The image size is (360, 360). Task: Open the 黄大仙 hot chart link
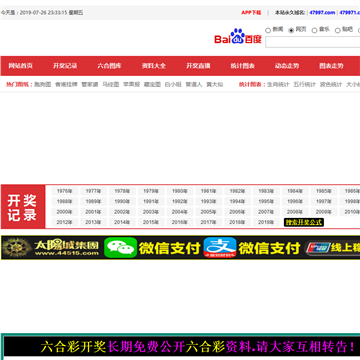tap(215, 85)
